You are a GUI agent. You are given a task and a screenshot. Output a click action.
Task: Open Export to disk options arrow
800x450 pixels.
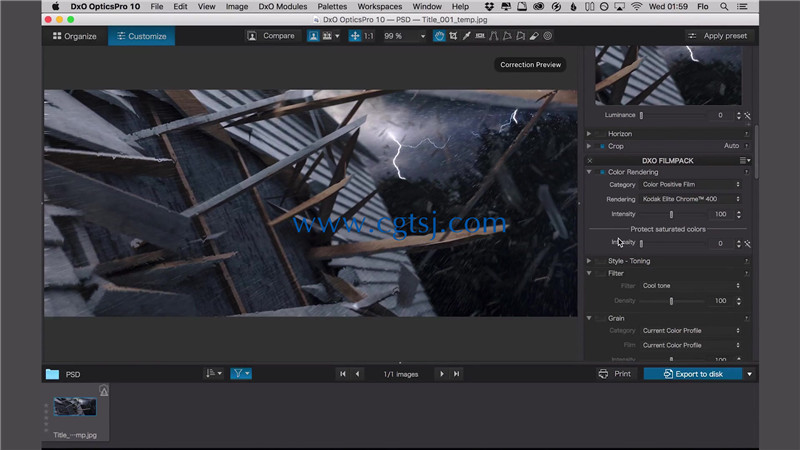tap(749, 374)
